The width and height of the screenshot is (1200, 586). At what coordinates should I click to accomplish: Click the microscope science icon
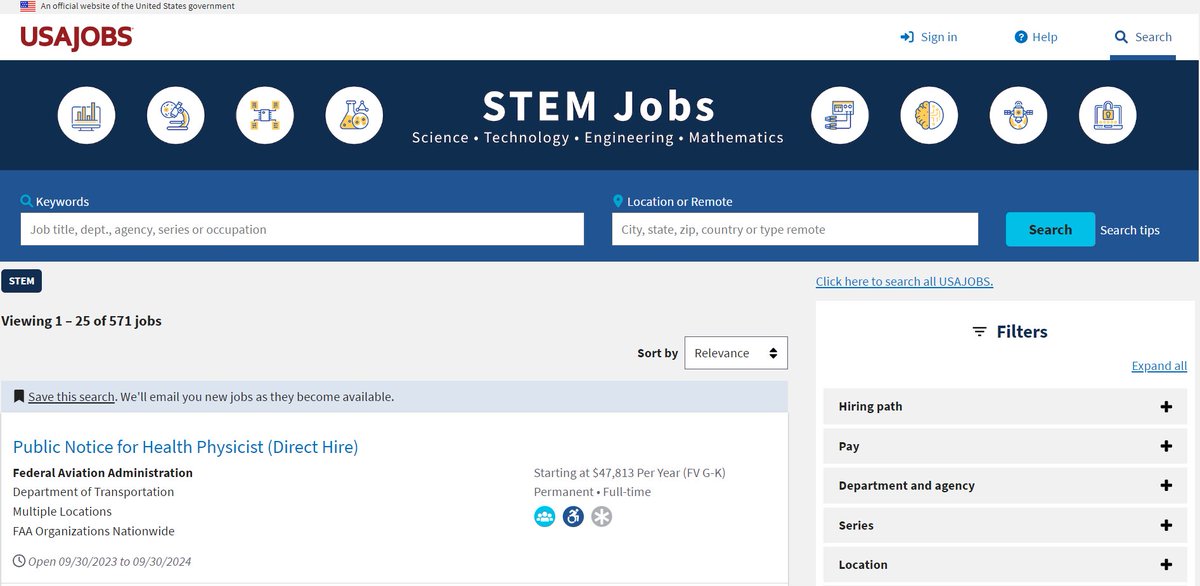176,116
